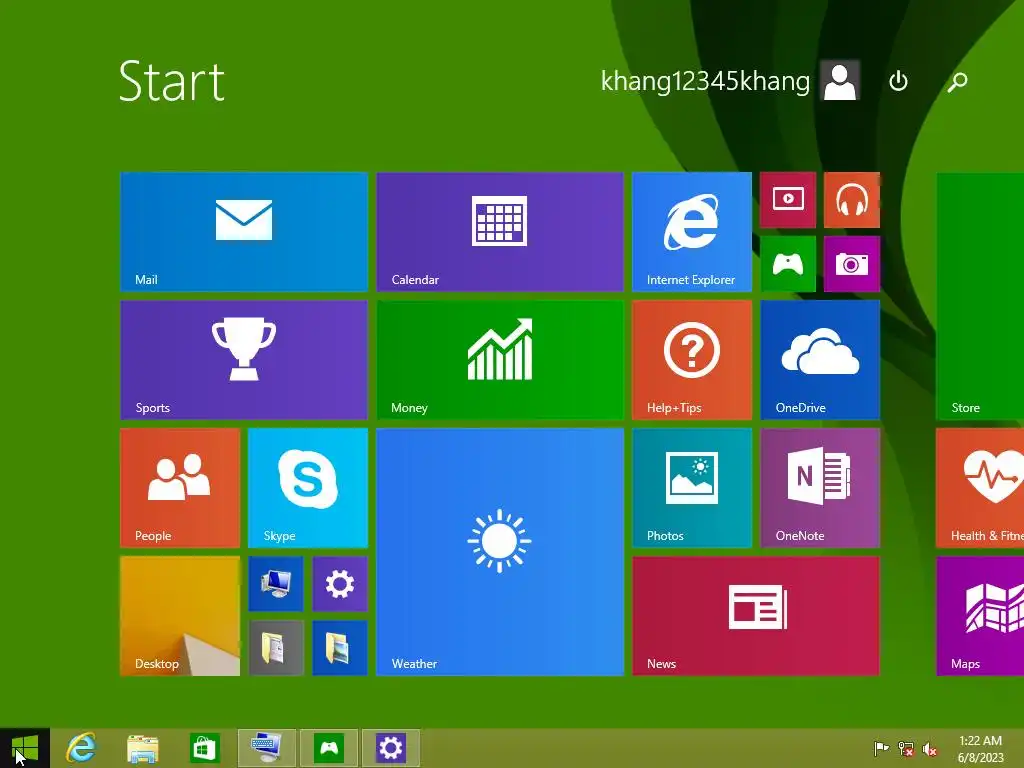Open Action Center flag in system tray
The height and width of the screenshot is (768, 1024).
[x=881, y=748]
